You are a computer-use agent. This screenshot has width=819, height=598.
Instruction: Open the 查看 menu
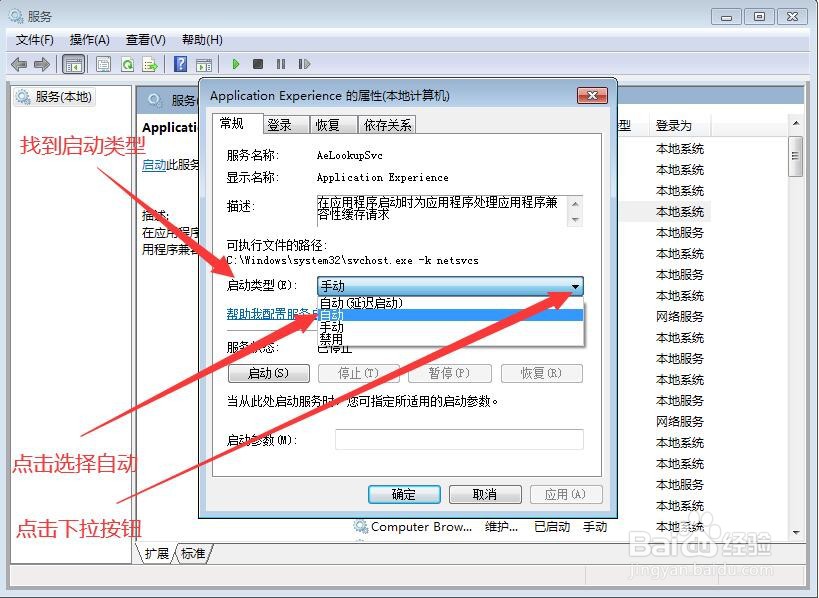click(x=143, y=40)
